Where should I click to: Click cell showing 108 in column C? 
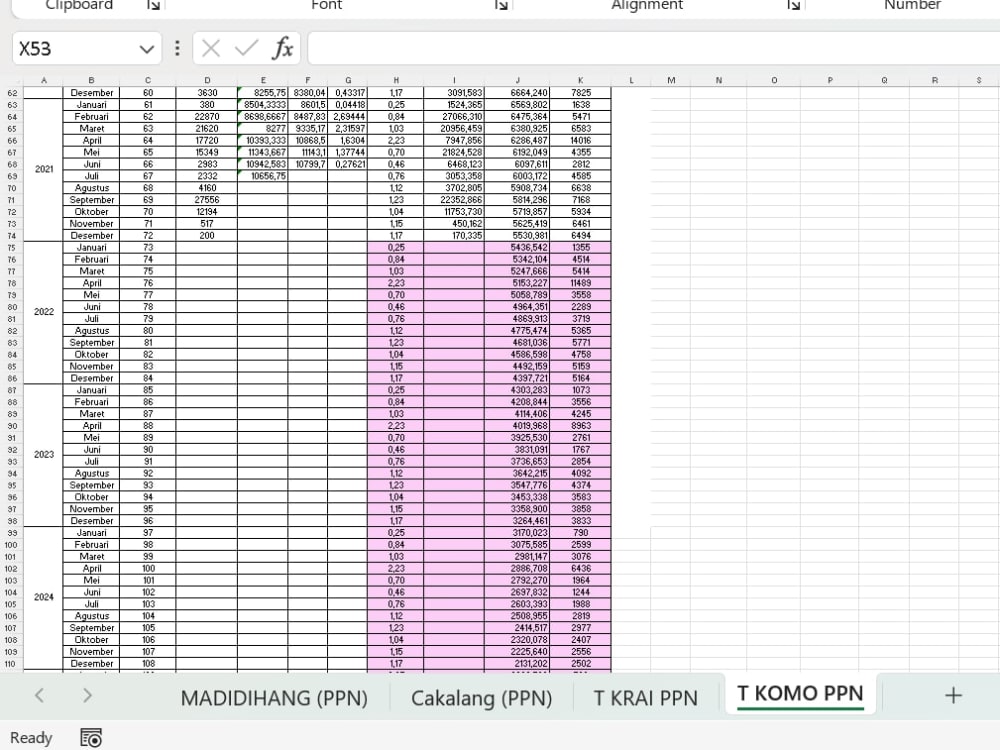[x=148, y=664]
